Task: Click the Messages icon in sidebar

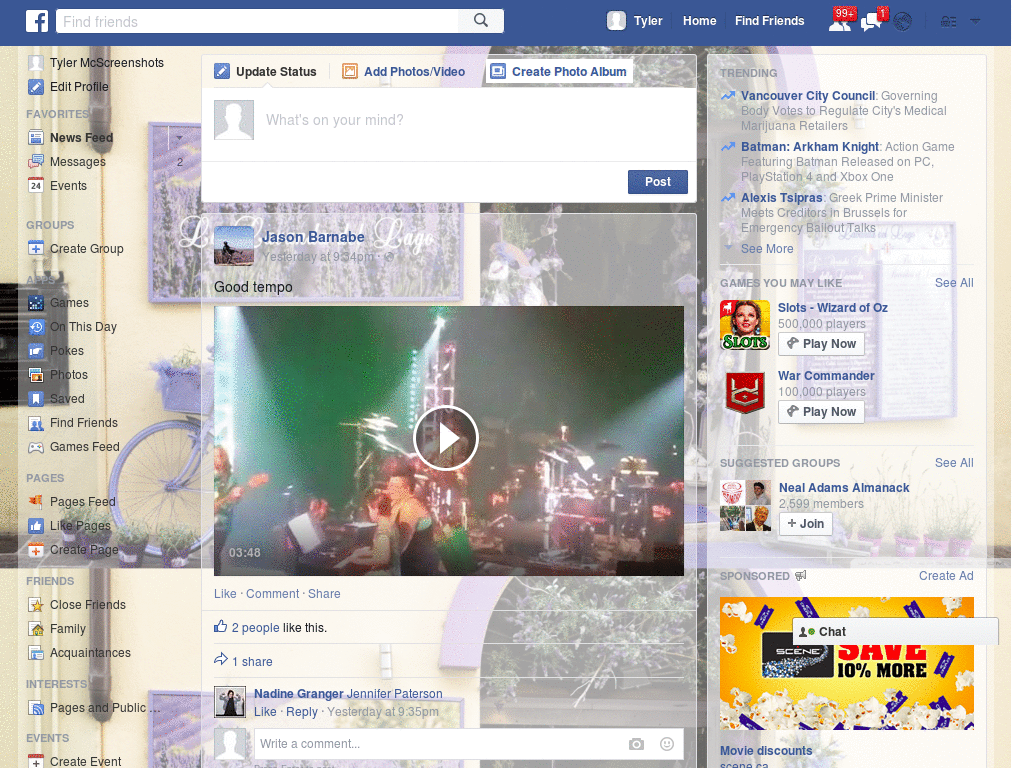Action: click(36, 162)
